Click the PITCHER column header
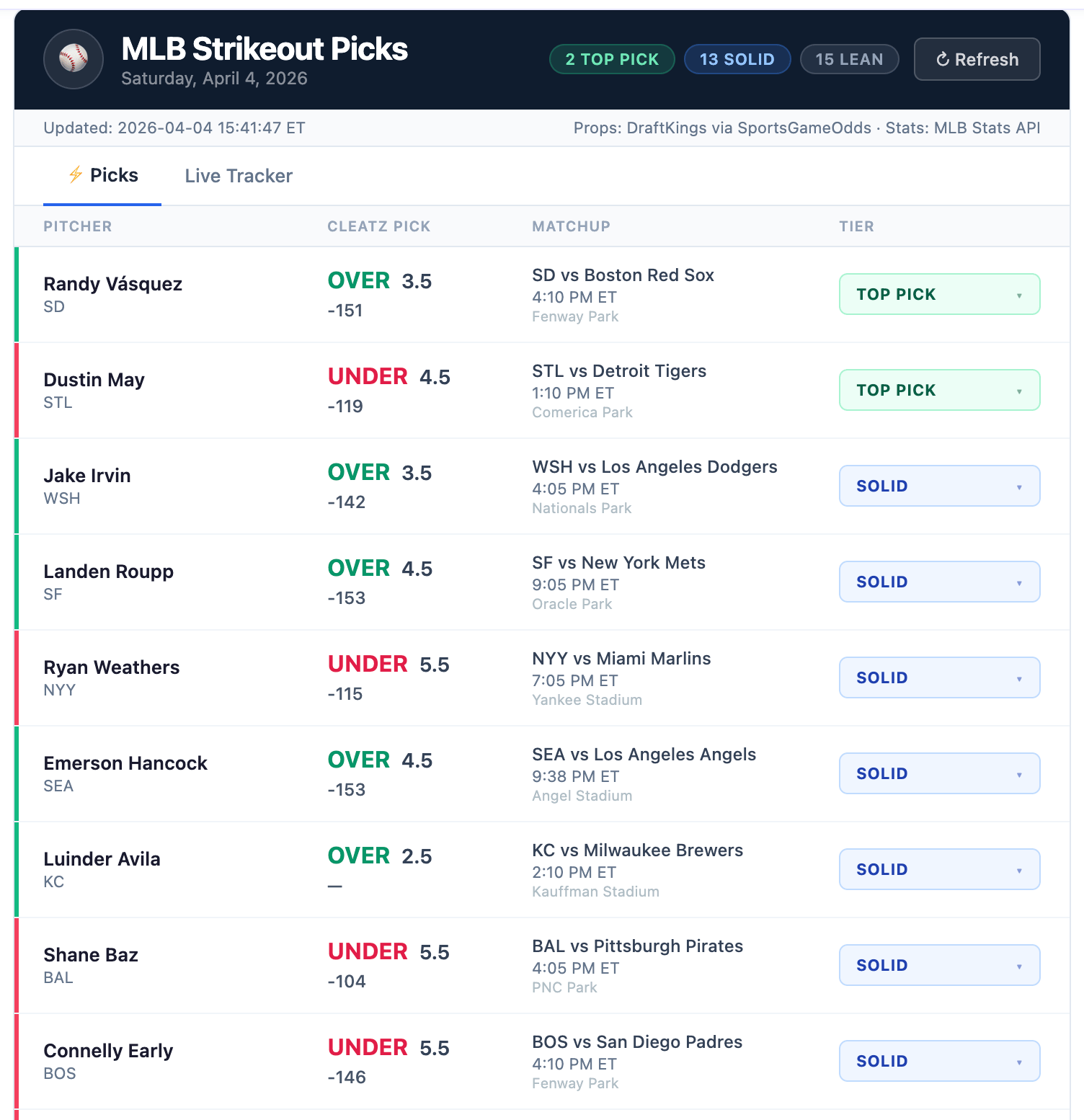Image resolution: width=1084 pixels, height=1120 pixels. click(78, 226)
